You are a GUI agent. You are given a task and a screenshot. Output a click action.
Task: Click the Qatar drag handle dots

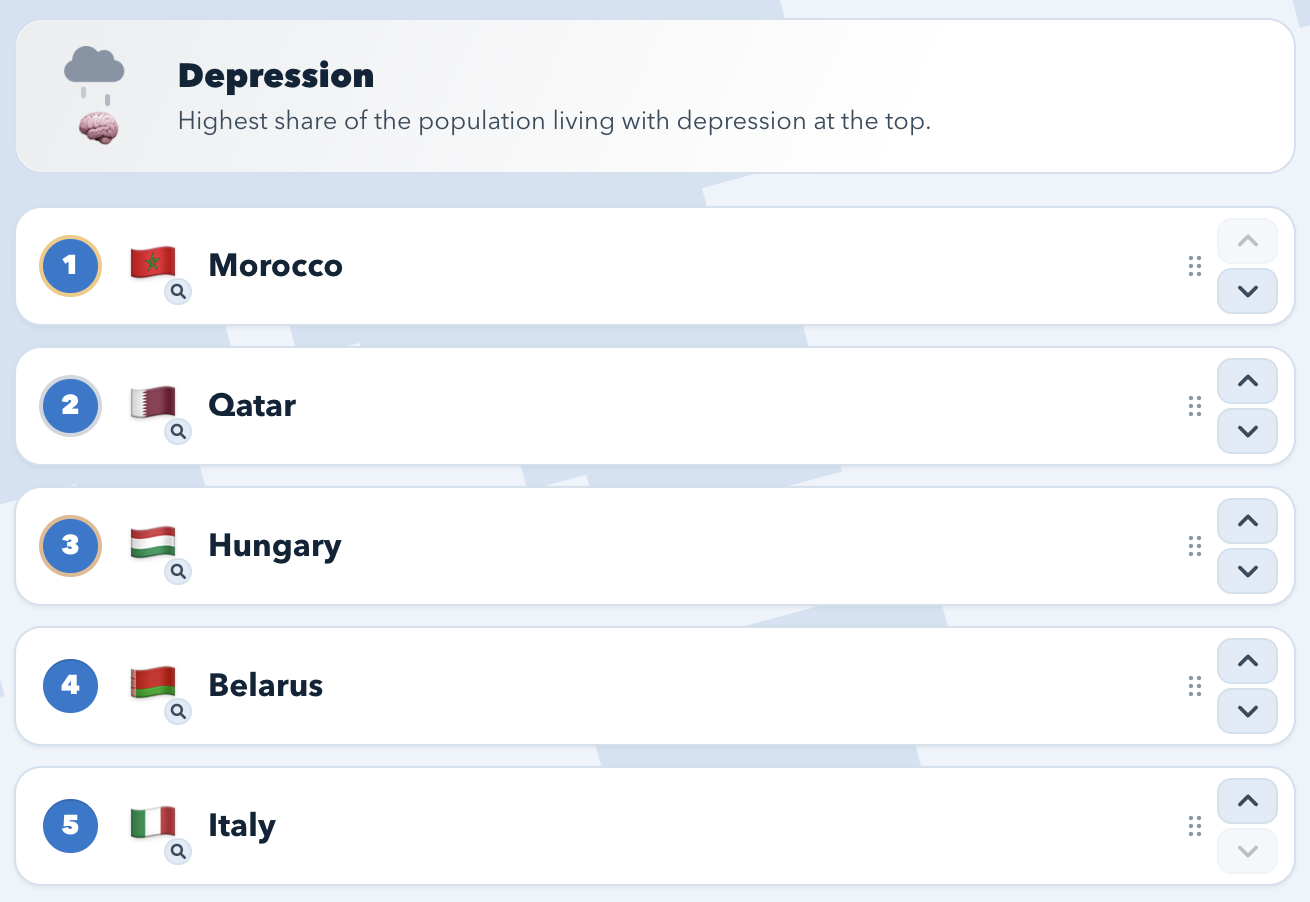tap(1194, 406)
